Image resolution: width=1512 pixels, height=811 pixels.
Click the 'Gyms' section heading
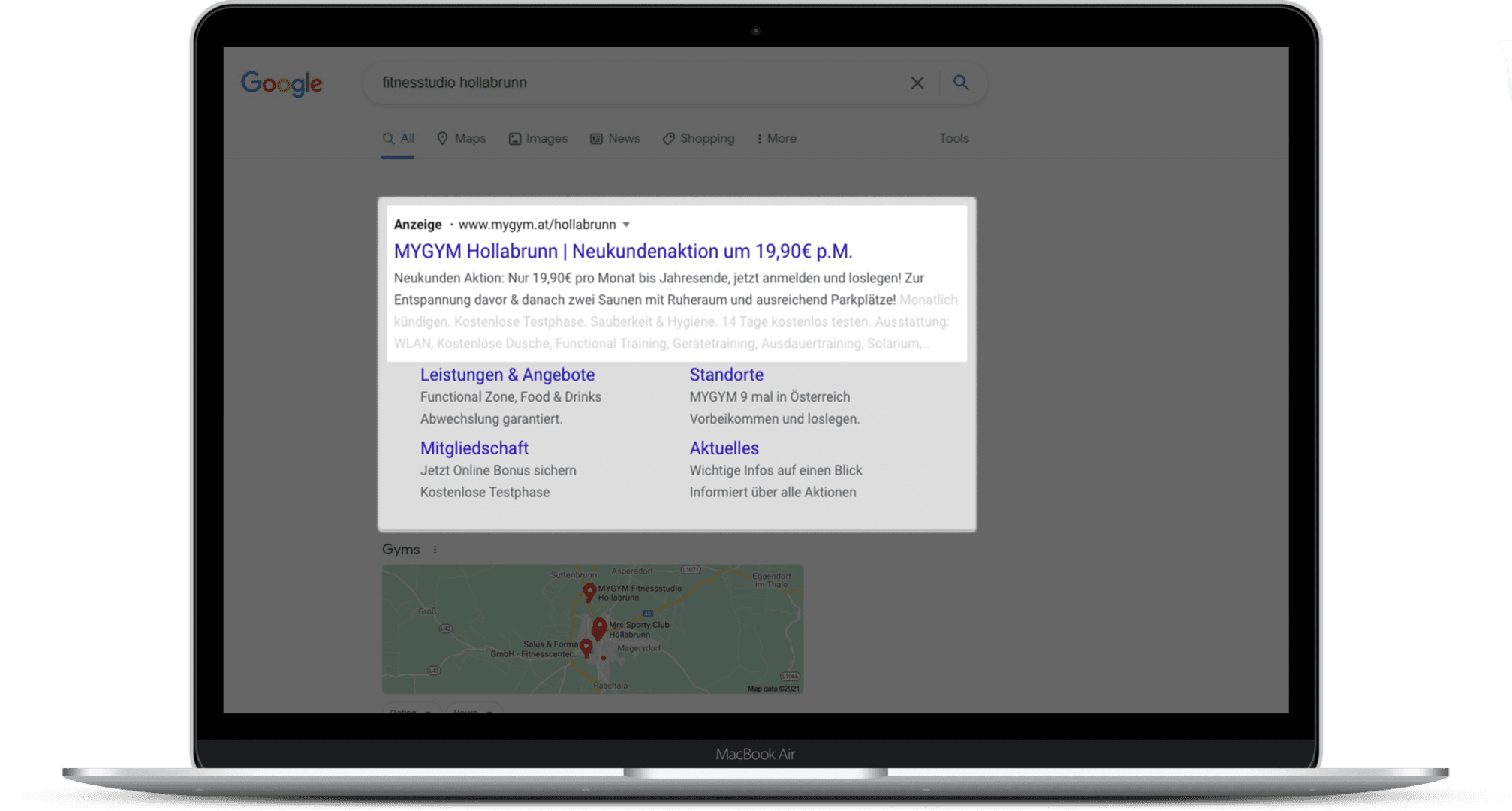401,550
